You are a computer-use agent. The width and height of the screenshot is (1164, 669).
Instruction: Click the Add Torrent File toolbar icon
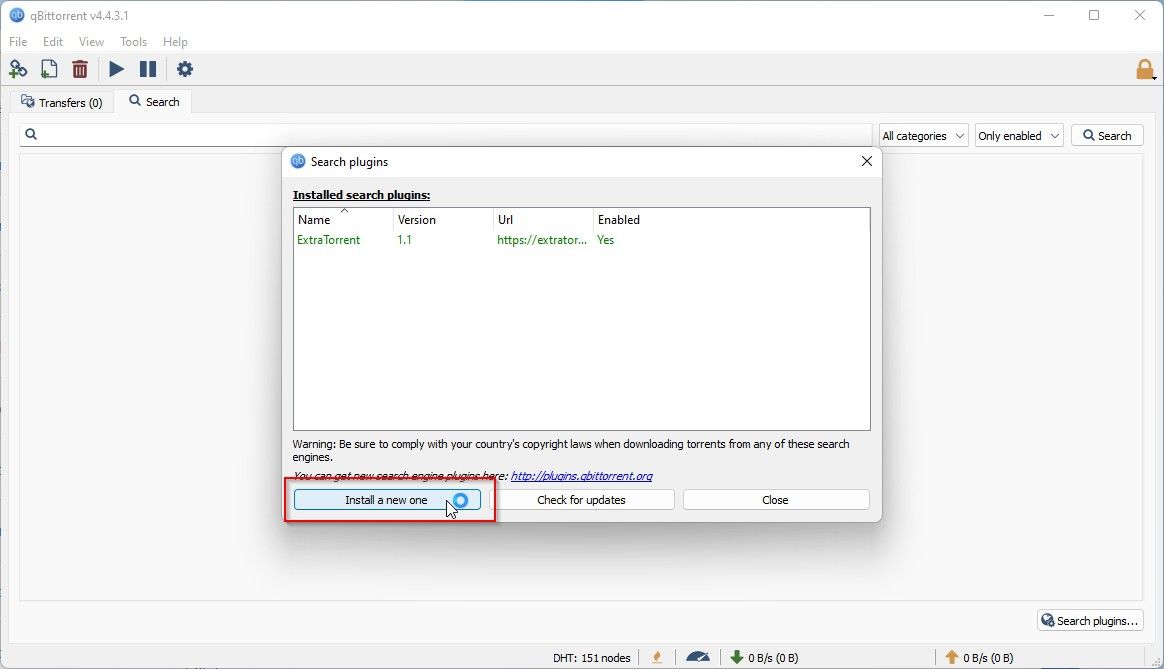49,70
